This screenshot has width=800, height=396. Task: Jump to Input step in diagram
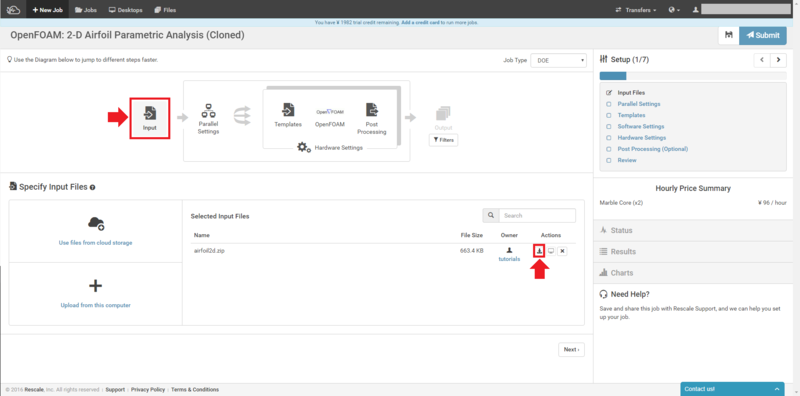click(x=149, y=118)
